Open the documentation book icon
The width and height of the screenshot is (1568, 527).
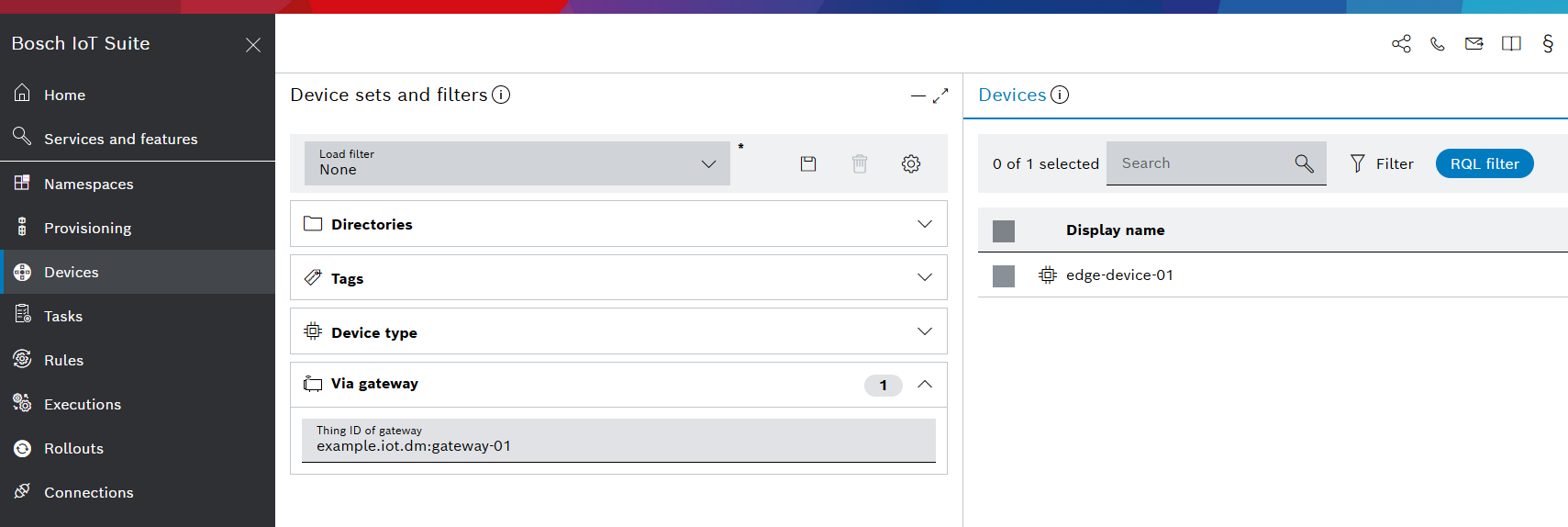point(1511,43)
